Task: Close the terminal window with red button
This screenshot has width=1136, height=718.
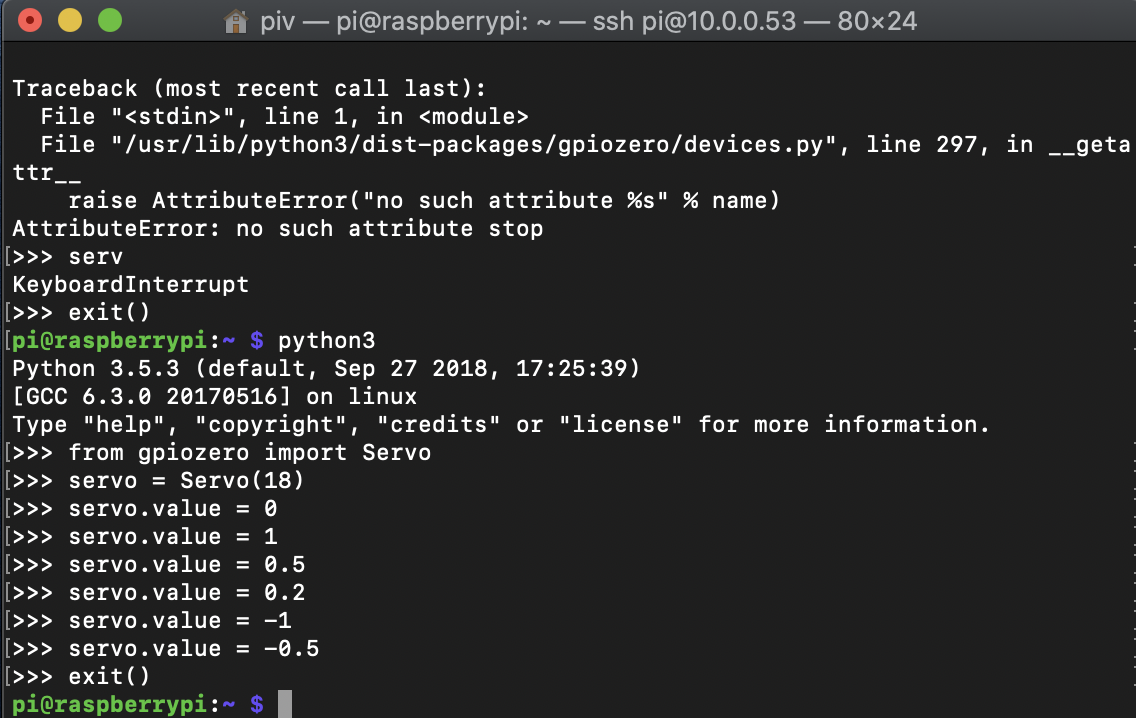Action: click(x=30, y=20)
